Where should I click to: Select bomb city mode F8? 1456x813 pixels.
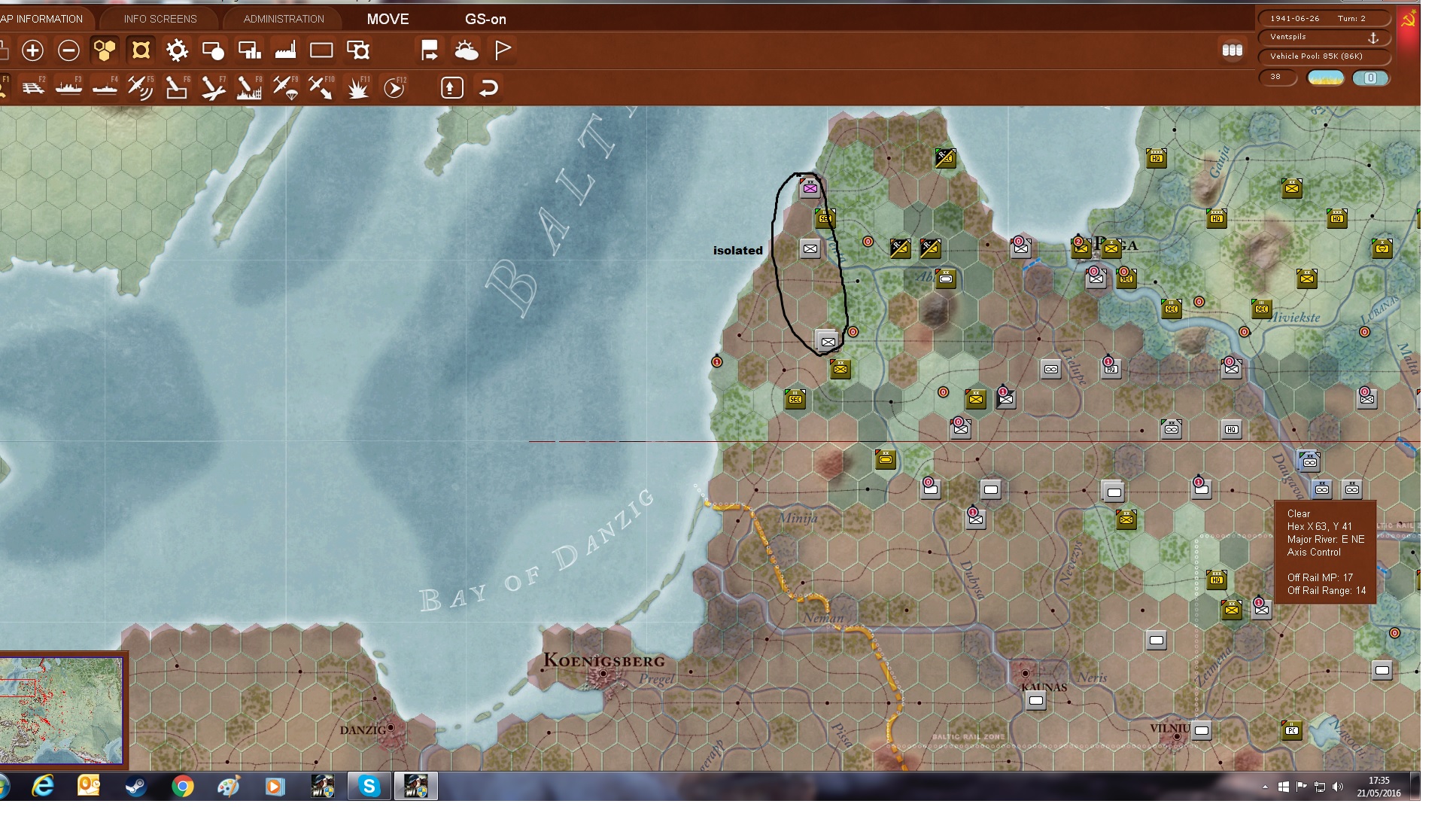pyautogui.click(x=249, y=87)
